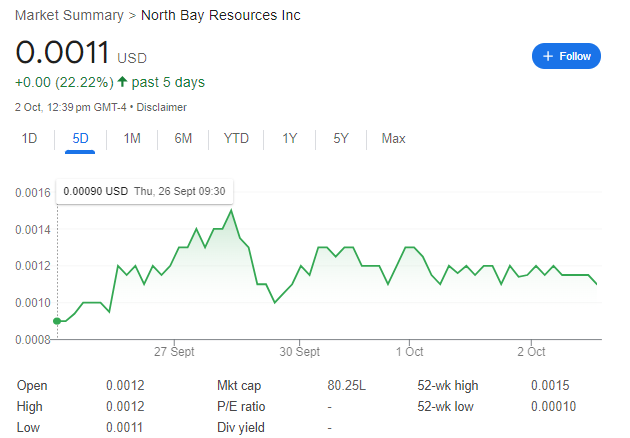This screenshot has width=630, height=438.
Task: Click the Disclaimer link
Action: pos(162,107)
